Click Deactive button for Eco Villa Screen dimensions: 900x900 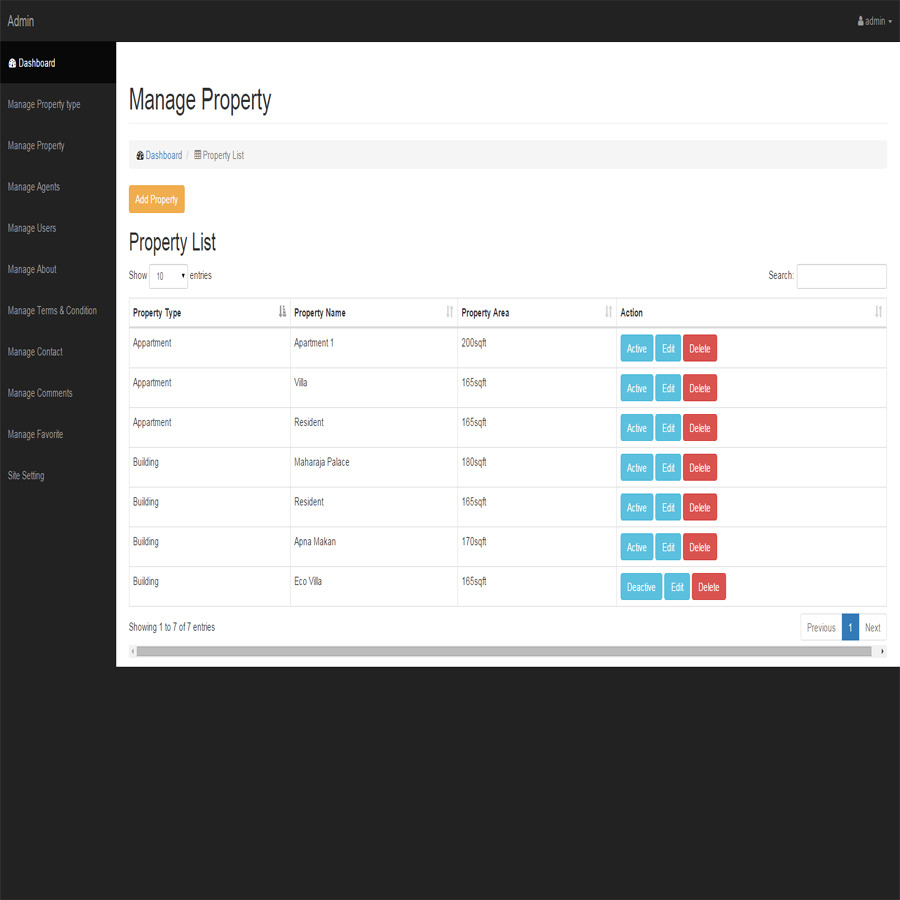[641, 587]
